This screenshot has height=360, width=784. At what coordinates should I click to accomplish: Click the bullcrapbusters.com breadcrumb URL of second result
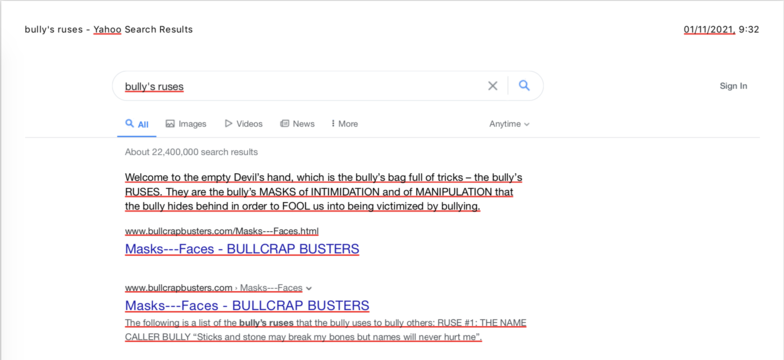click(x=178, y=288)
